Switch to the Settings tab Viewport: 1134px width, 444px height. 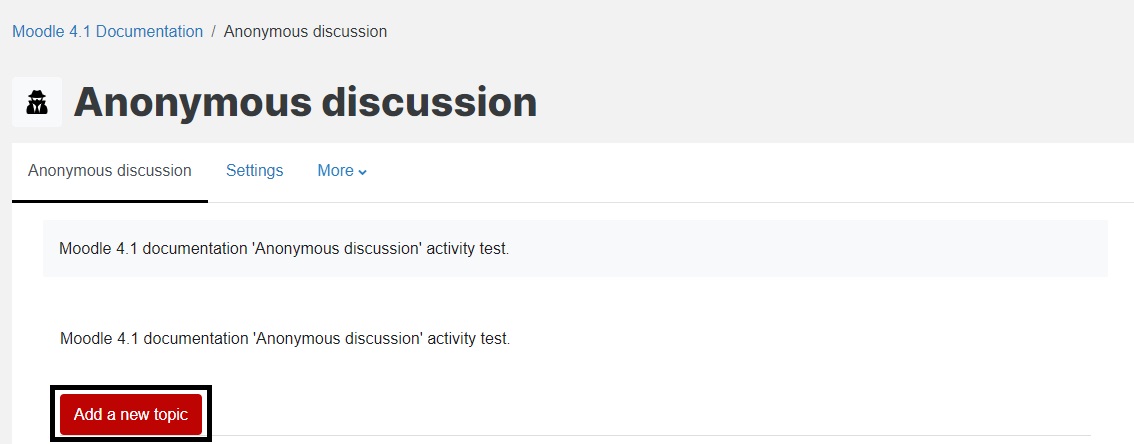255,171
